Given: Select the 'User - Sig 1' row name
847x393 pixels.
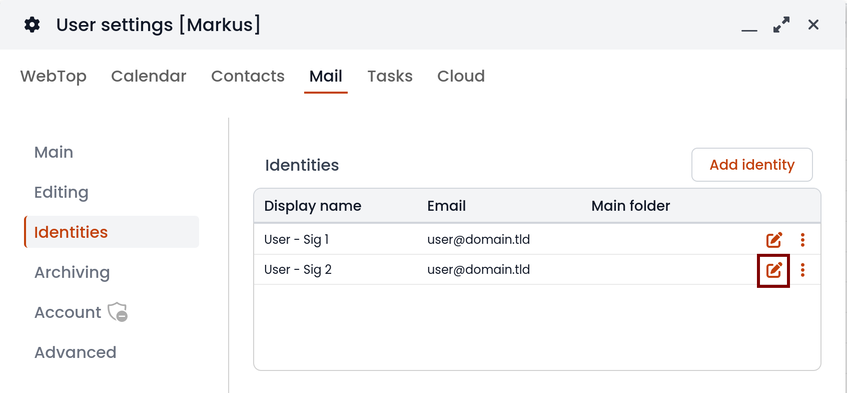Looking at the screenshot, I should pos(296,239).
